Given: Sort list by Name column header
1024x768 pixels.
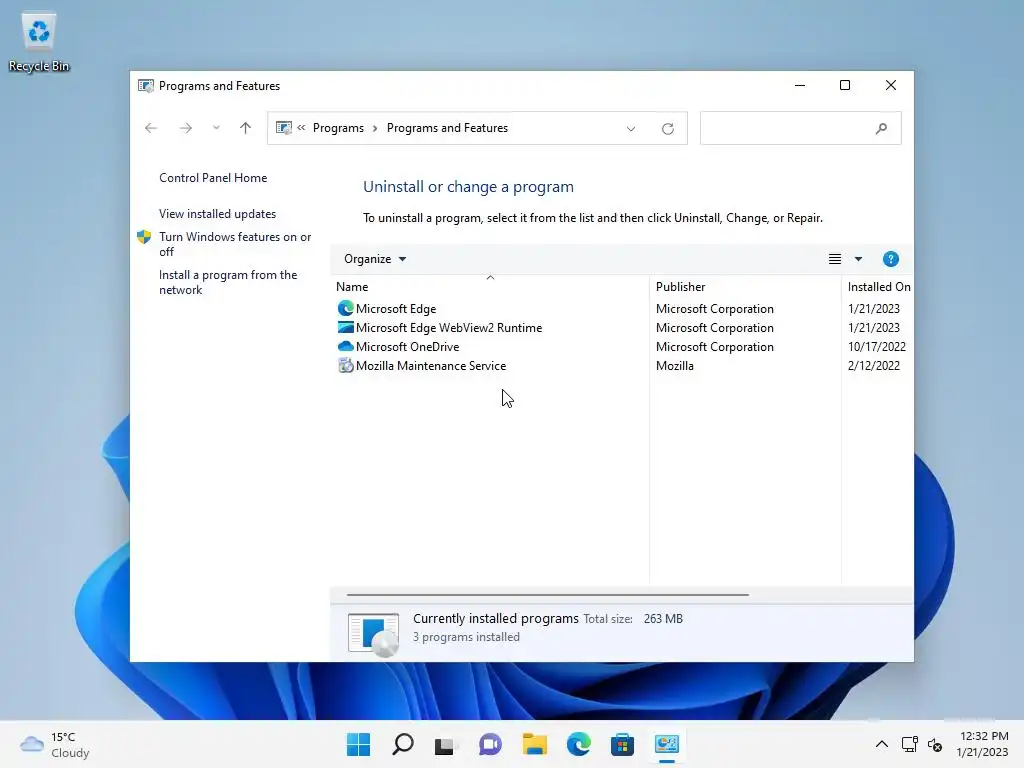Looking at the screenshot, I should (x=490, y=287).
